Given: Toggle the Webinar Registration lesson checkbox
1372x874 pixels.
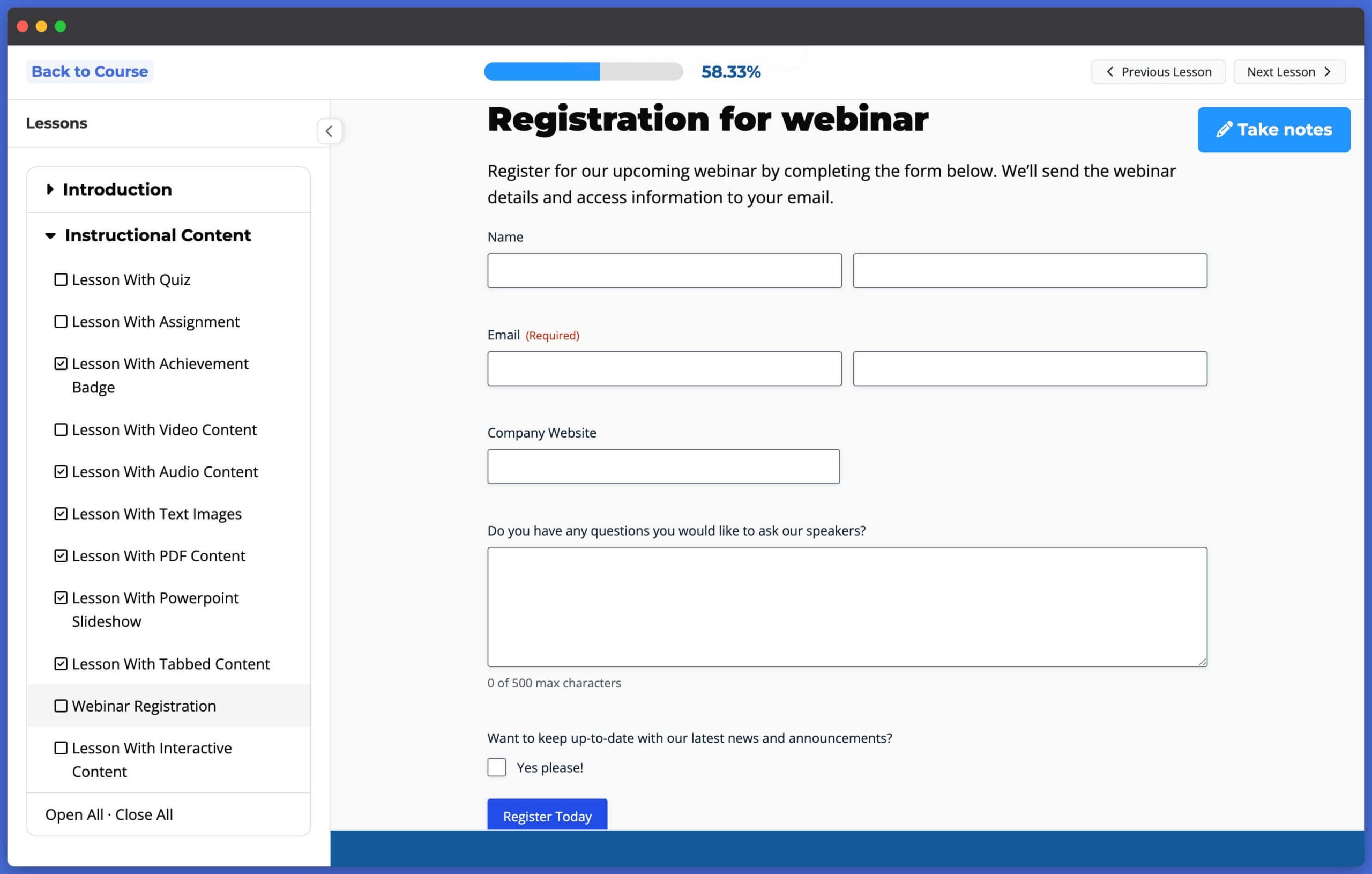Looking at the screenshot, I should tap(61, 706).
